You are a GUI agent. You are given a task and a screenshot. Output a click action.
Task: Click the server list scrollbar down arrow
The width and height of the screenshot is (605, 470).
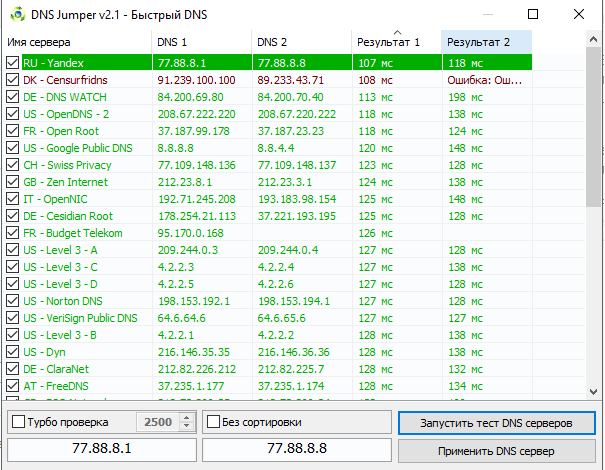click(593, 392)
